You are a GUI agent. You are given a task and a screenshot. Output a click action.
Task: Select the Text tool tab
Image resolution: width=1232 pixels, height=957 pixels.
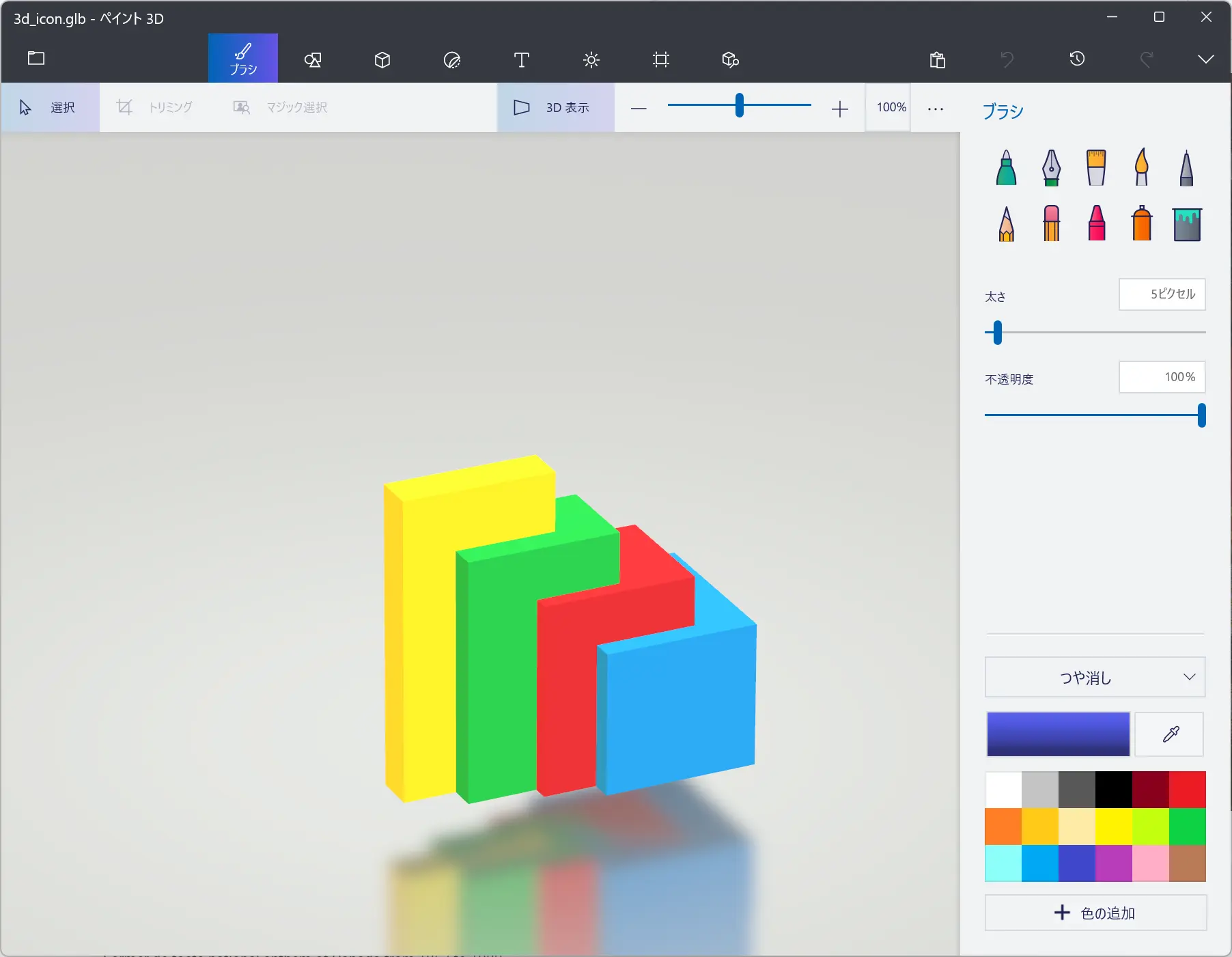tap(522, 60)
